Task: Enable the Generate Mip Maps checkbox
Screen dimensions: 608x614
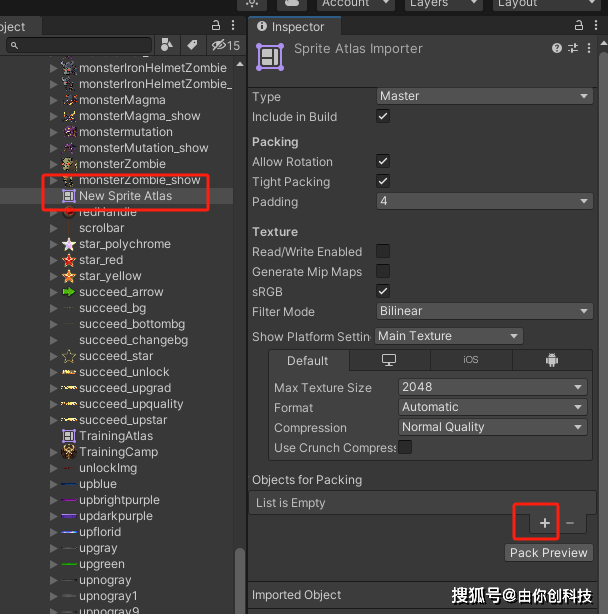Action: 383,271
